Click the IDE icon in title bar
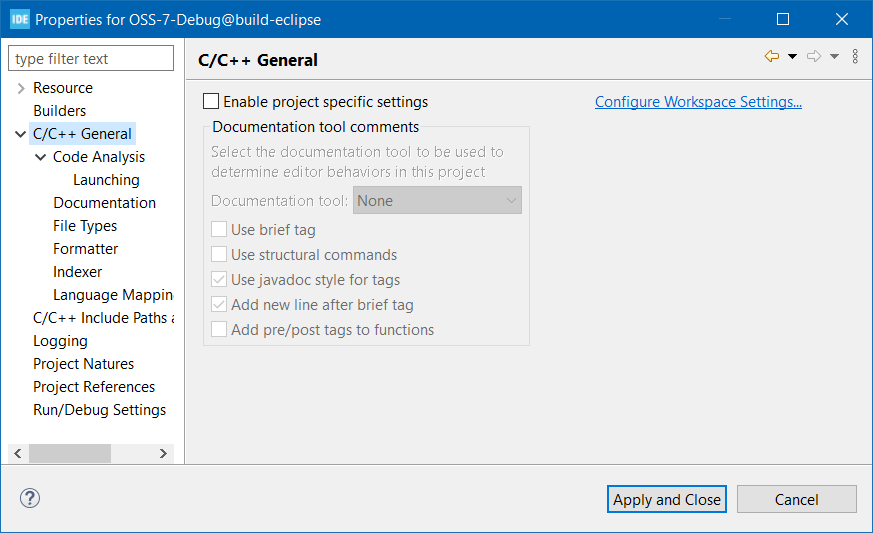This screenshot has width=873, height=533. [x=20, y=19]
